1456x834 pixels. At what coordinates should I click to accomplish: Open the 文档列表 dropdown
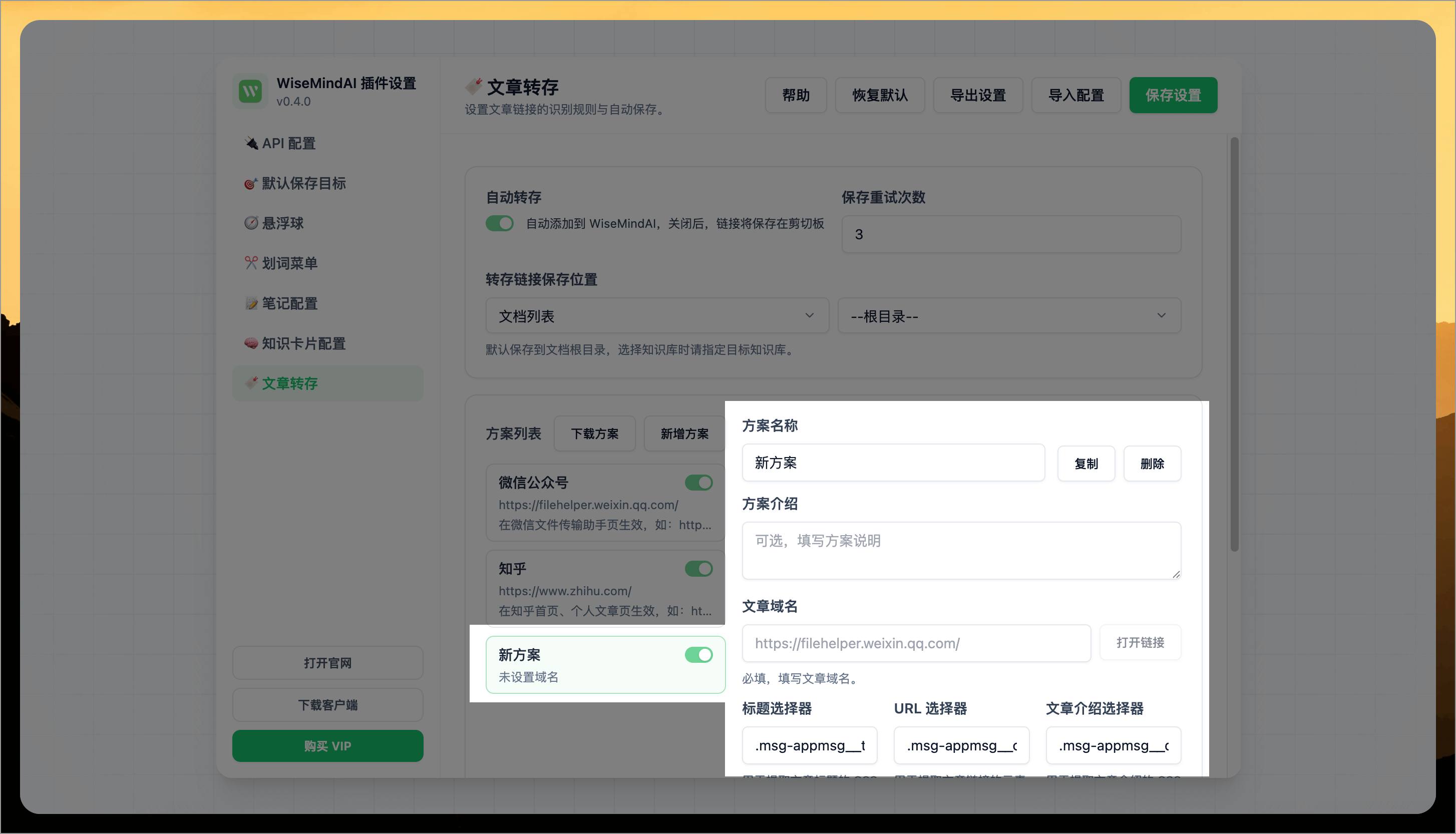tap(656, 315)
